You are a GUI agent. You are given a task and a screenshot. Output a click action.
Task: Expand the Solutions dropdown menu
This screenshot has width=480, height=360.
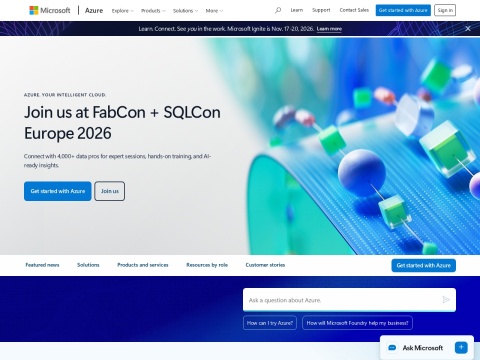point(185,11)
